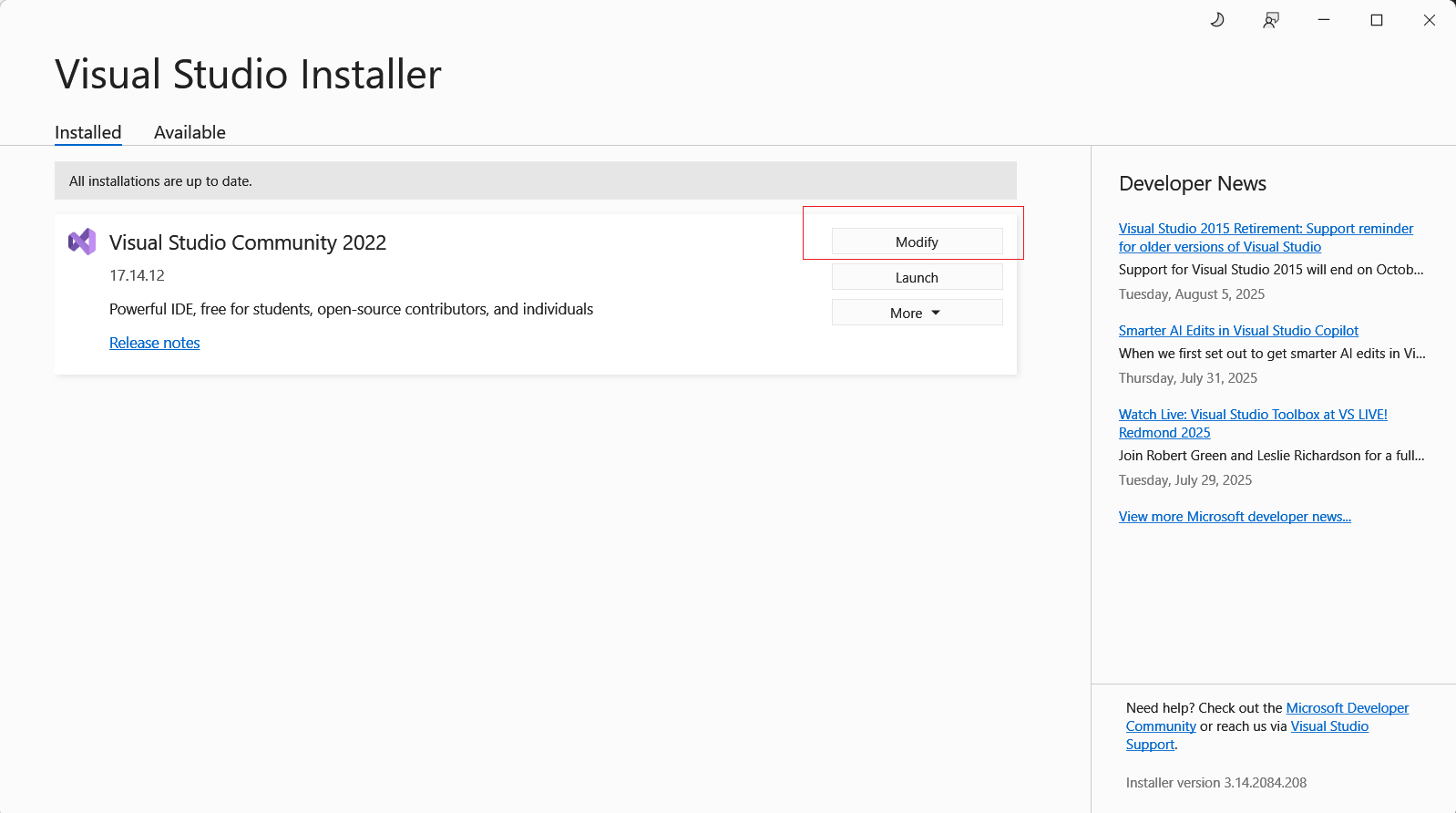Screen dimensions: 1456x813
Task: Close the Visual Studio Installer window
Action: tap(1429, 20)
